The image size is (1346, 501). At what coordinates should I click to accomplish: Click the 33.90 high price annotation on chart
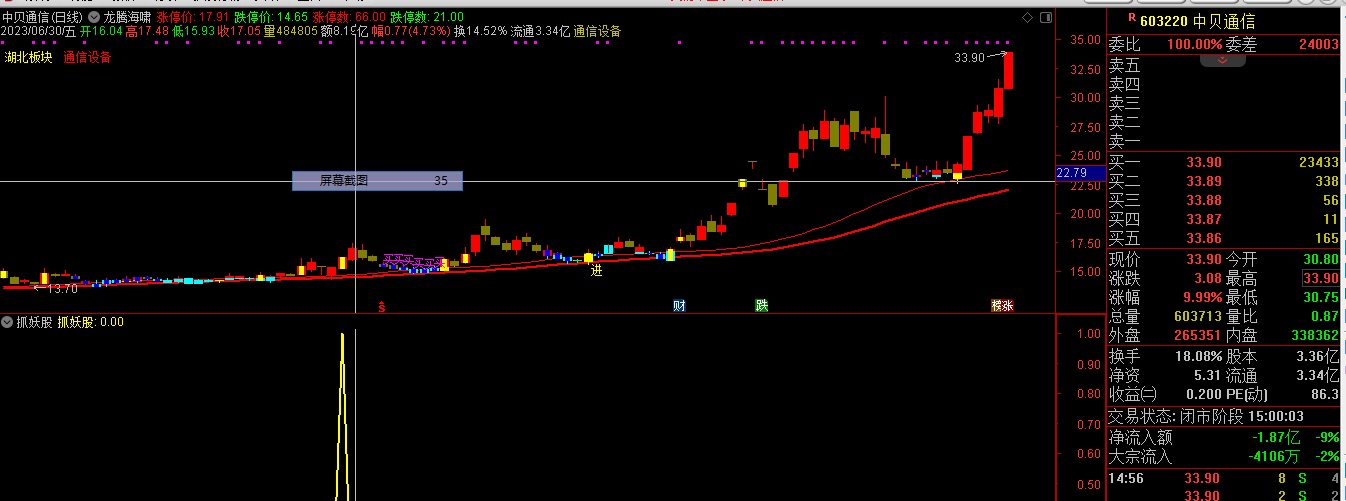tap(969, 58)
